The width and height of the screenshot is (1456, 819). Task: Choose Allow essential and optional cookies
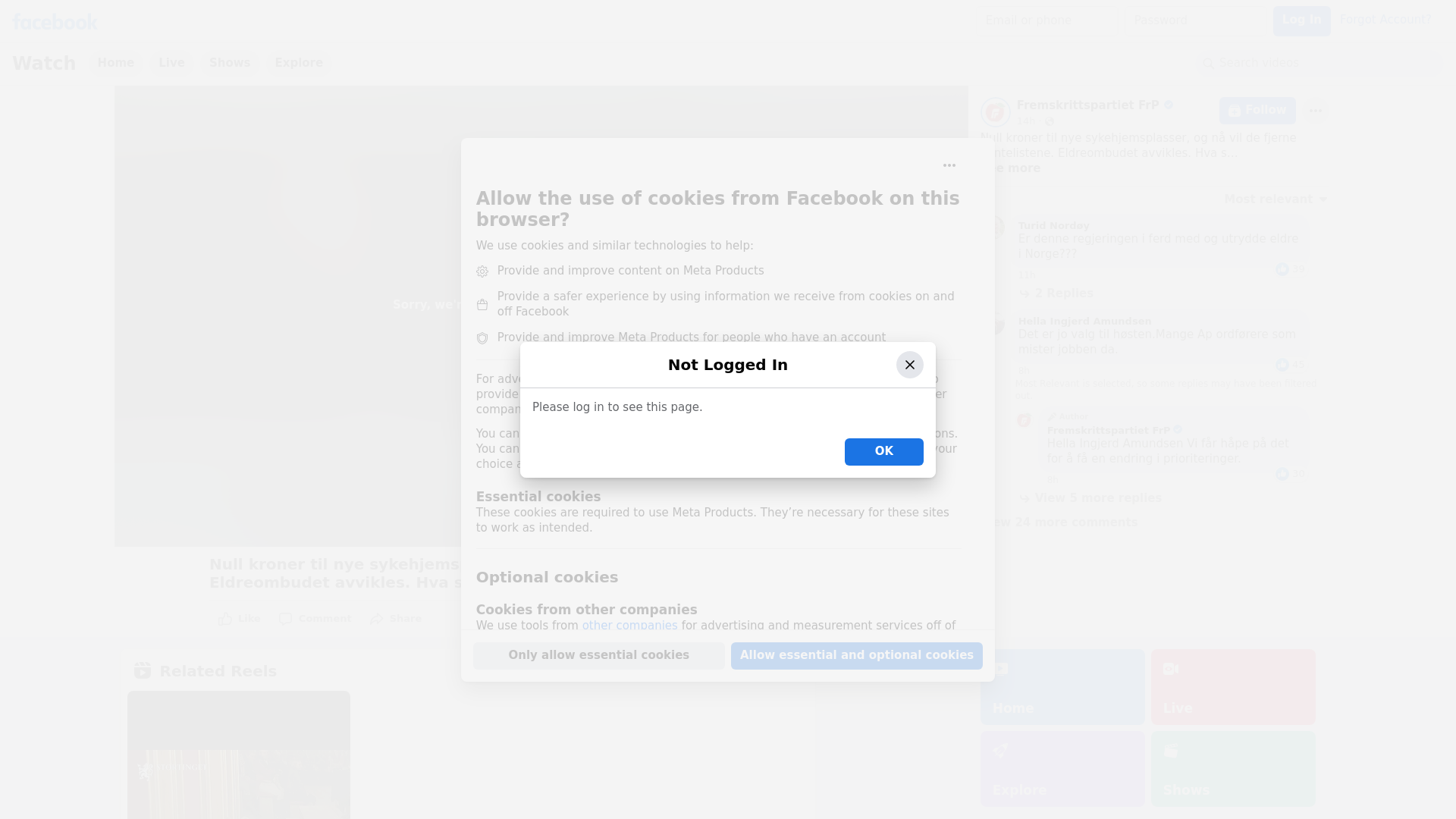(856, 655)
